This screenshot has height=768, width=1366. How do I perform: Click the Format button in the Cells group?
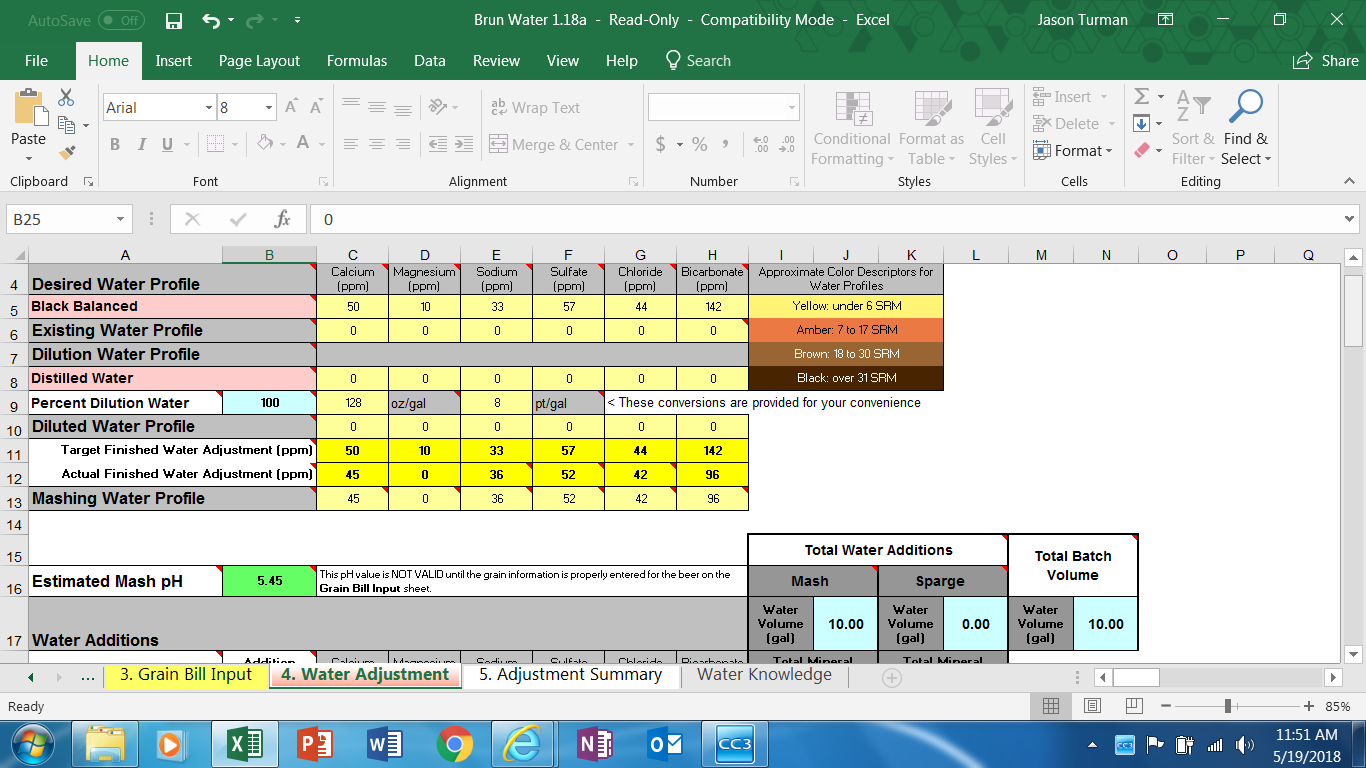[x=1073, y=151]
